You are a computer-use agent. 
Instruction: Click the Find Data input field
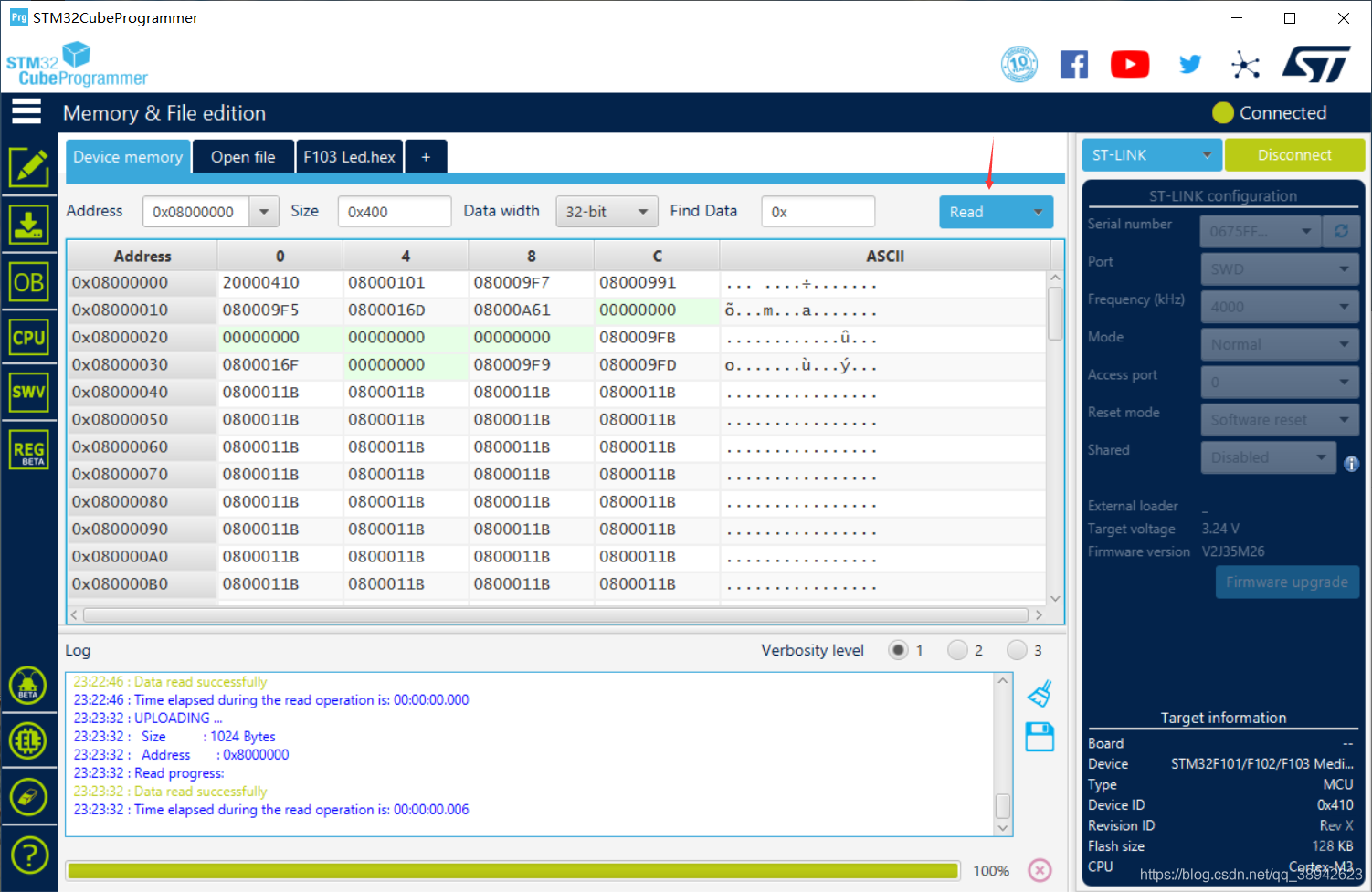818,212
